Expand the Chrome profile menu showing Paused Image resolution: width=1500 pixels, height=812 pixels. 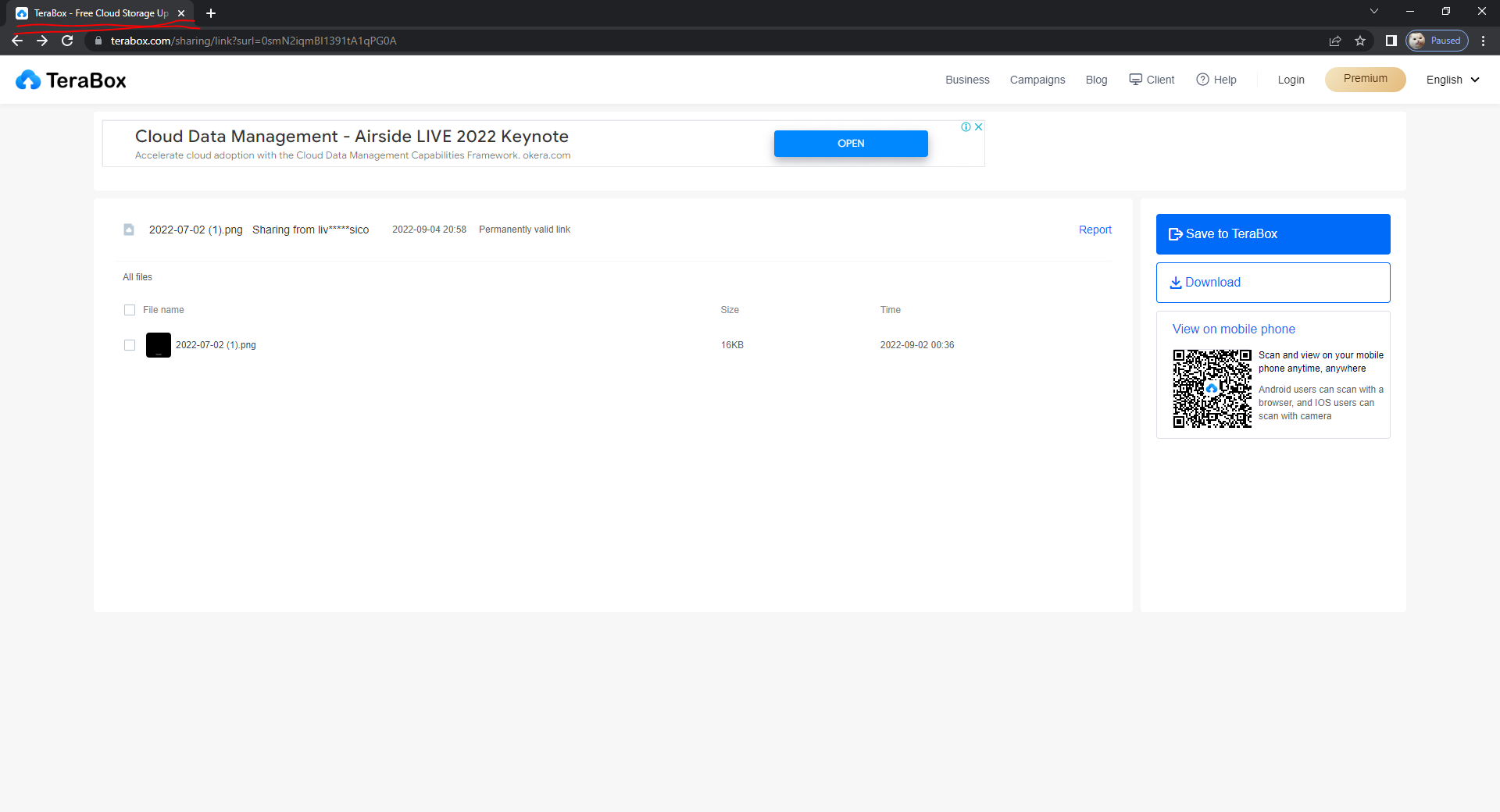(1437, 41)
